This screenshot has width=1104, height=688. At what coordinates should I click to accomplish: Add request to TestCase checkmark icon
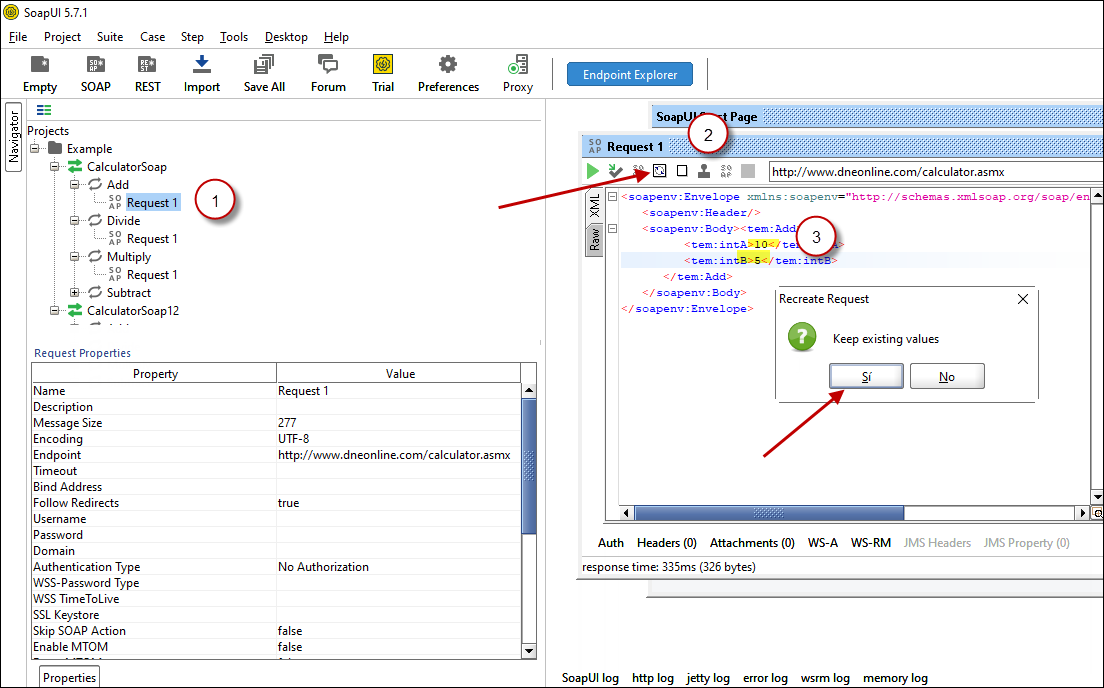point(615,170)
